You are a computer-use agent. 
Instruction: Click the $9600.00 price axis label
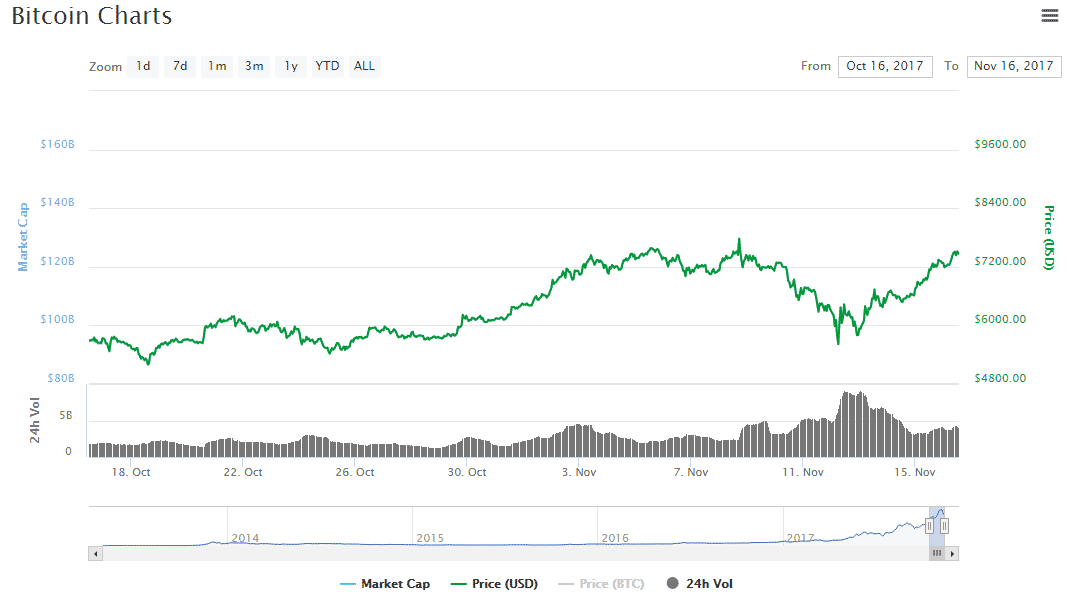tap(1000, 144)
